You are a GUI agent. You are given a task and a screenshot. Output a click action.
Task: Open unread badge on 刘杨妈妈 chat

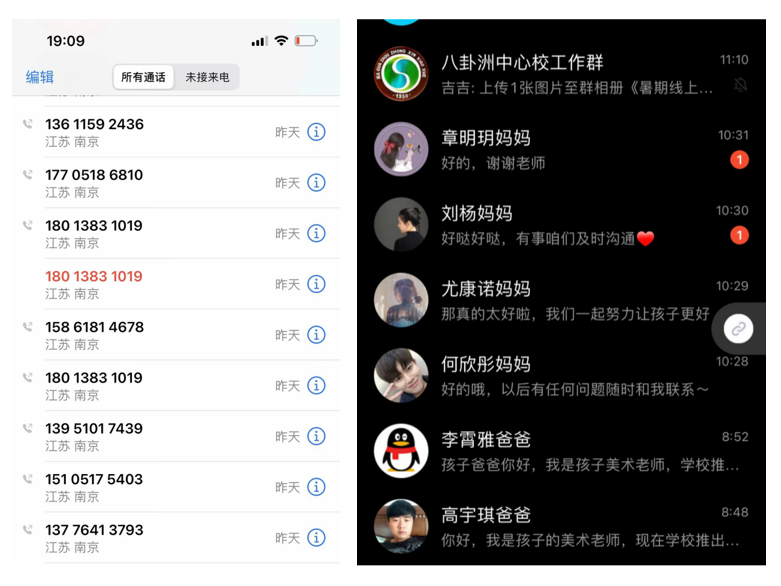tap(739, 235)
